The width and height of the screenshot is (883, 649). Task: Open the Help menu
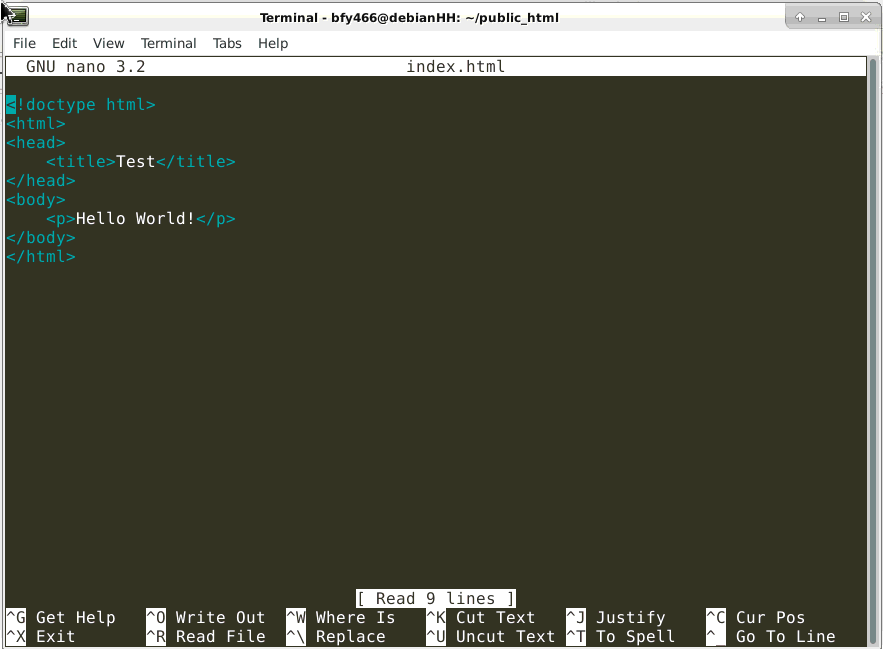(x=273, y=43)
